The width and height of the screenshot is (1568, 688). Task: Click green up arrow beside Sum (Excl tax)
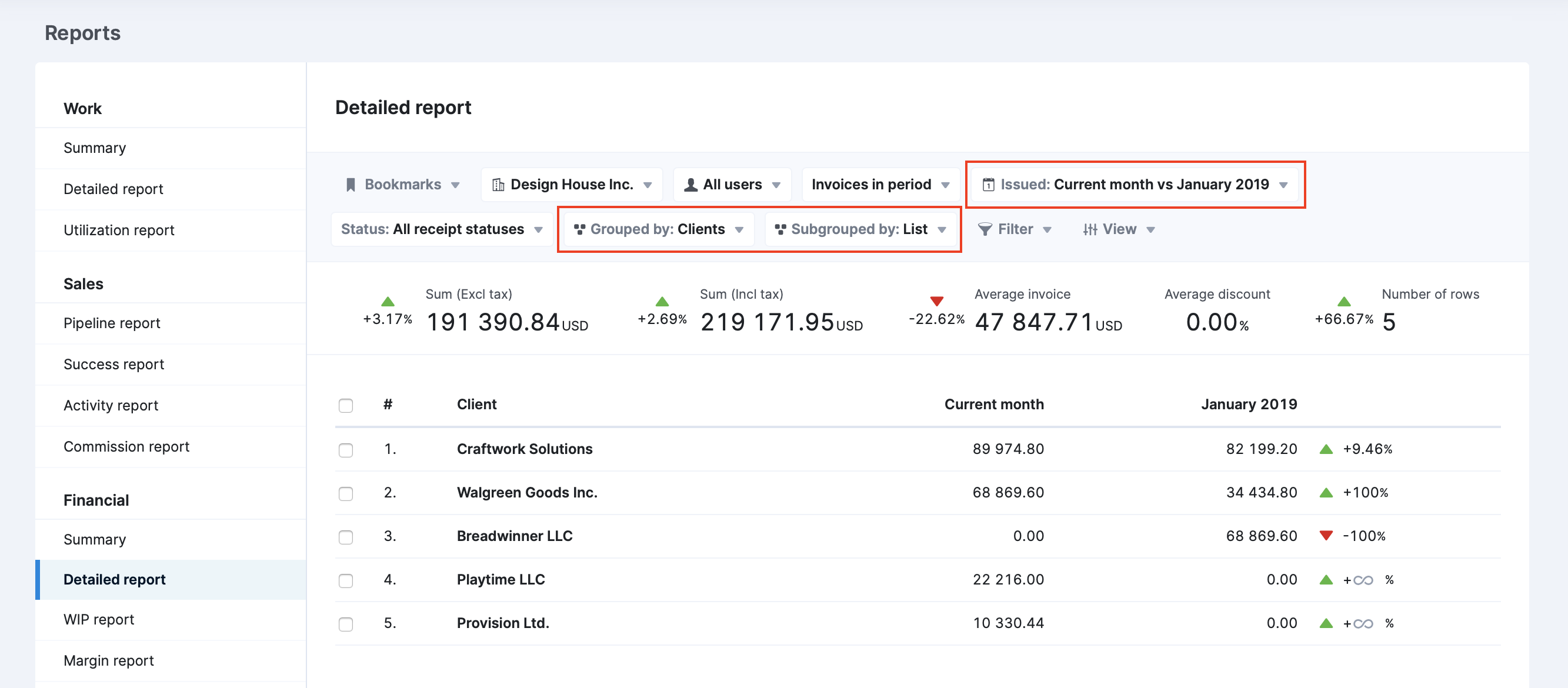[x=388, y=301]
